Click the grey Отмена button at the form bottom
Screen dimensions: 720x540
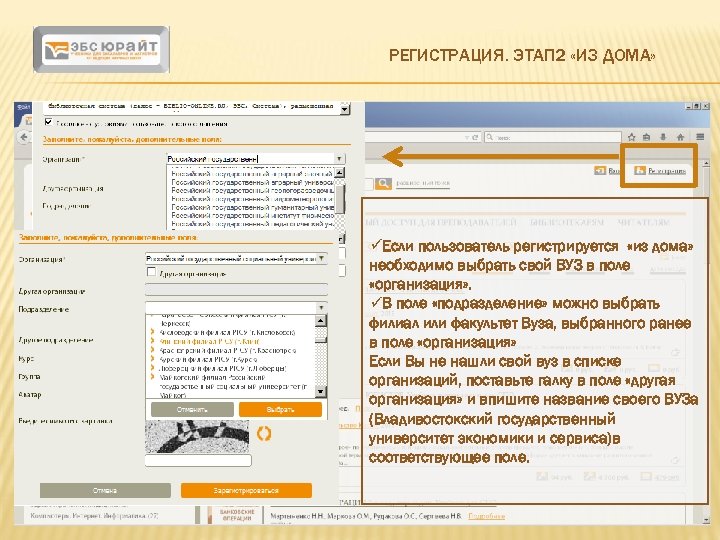click(x=105, y=490)
